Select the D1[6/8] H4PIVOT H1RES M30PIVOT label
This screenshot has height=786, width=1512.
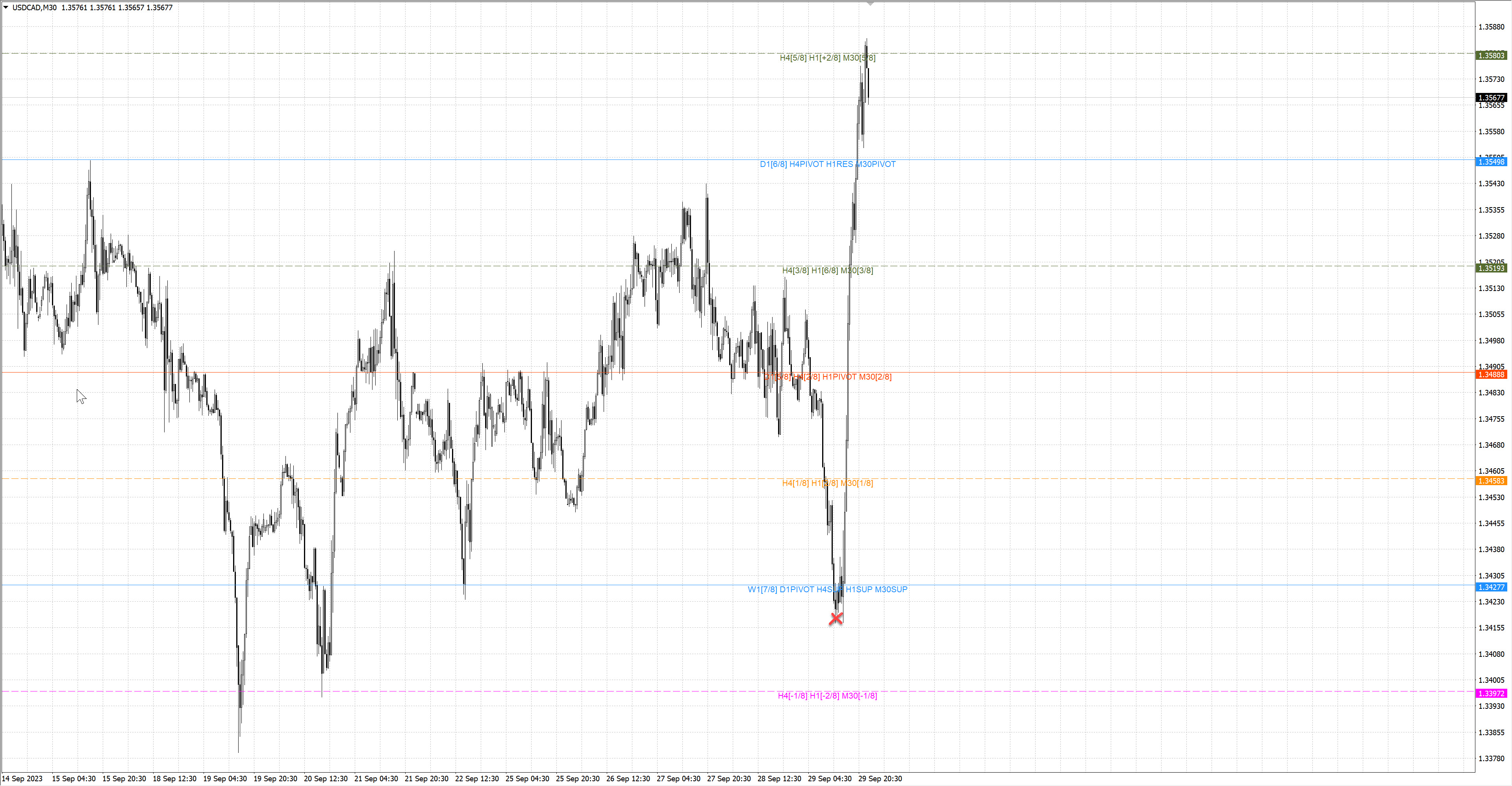(x=827, y=164)
